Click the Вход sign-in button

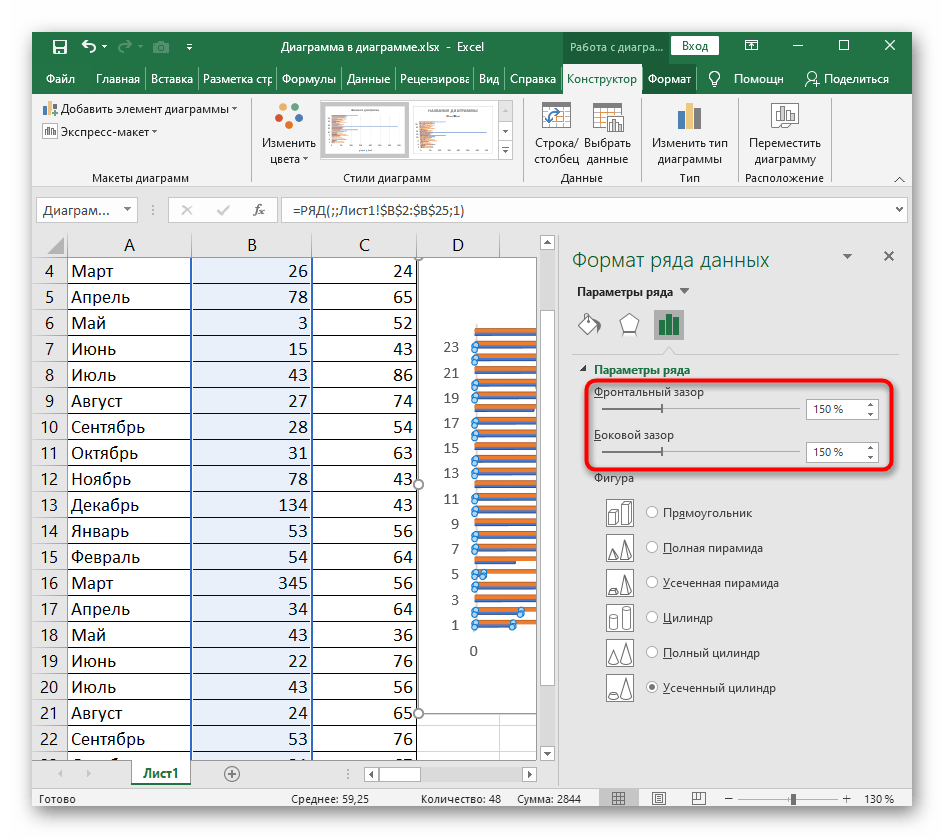click(x=694, y=46)
